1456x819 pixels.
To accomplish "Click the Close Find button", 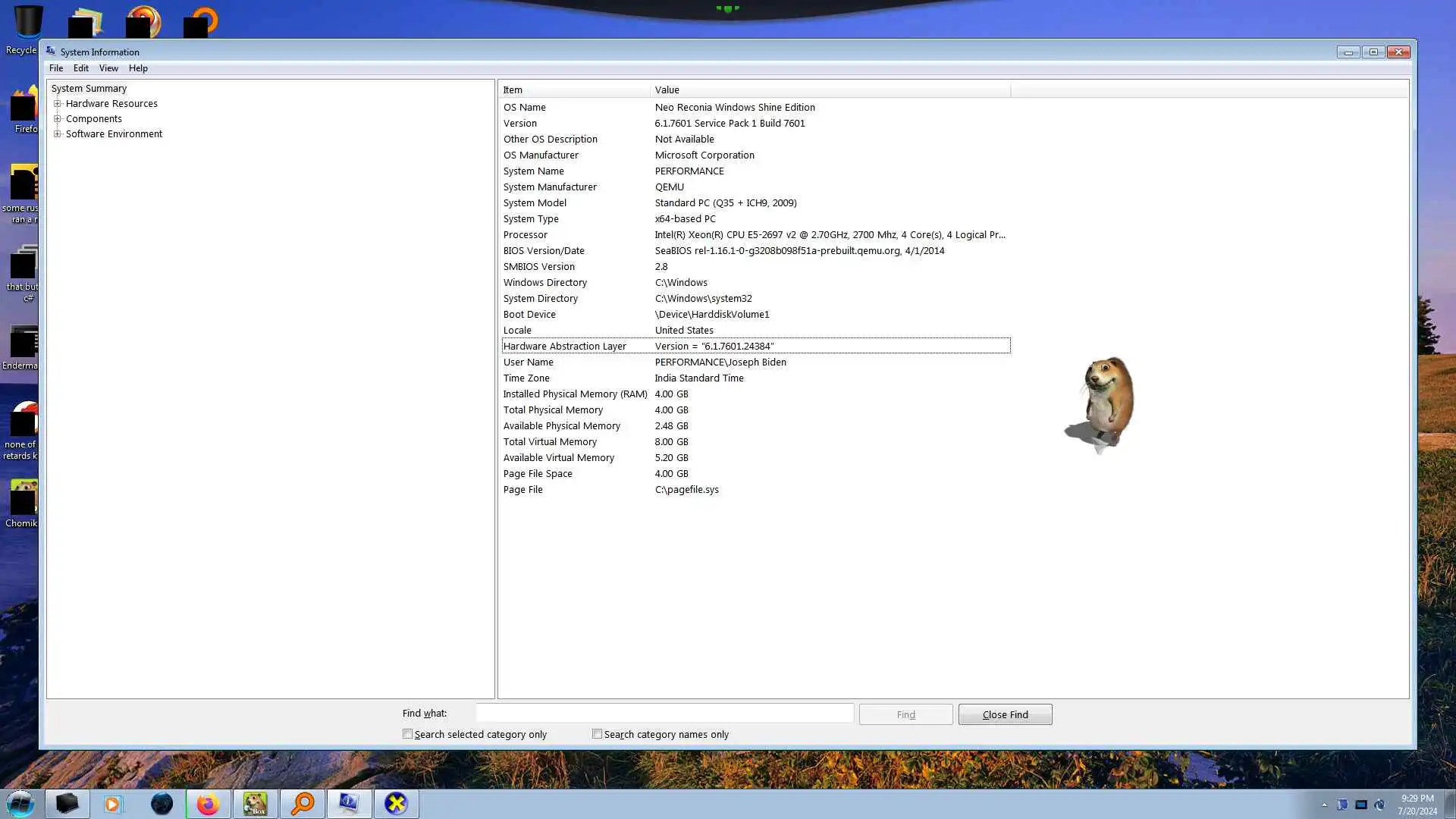I will tap(1005, 714).
